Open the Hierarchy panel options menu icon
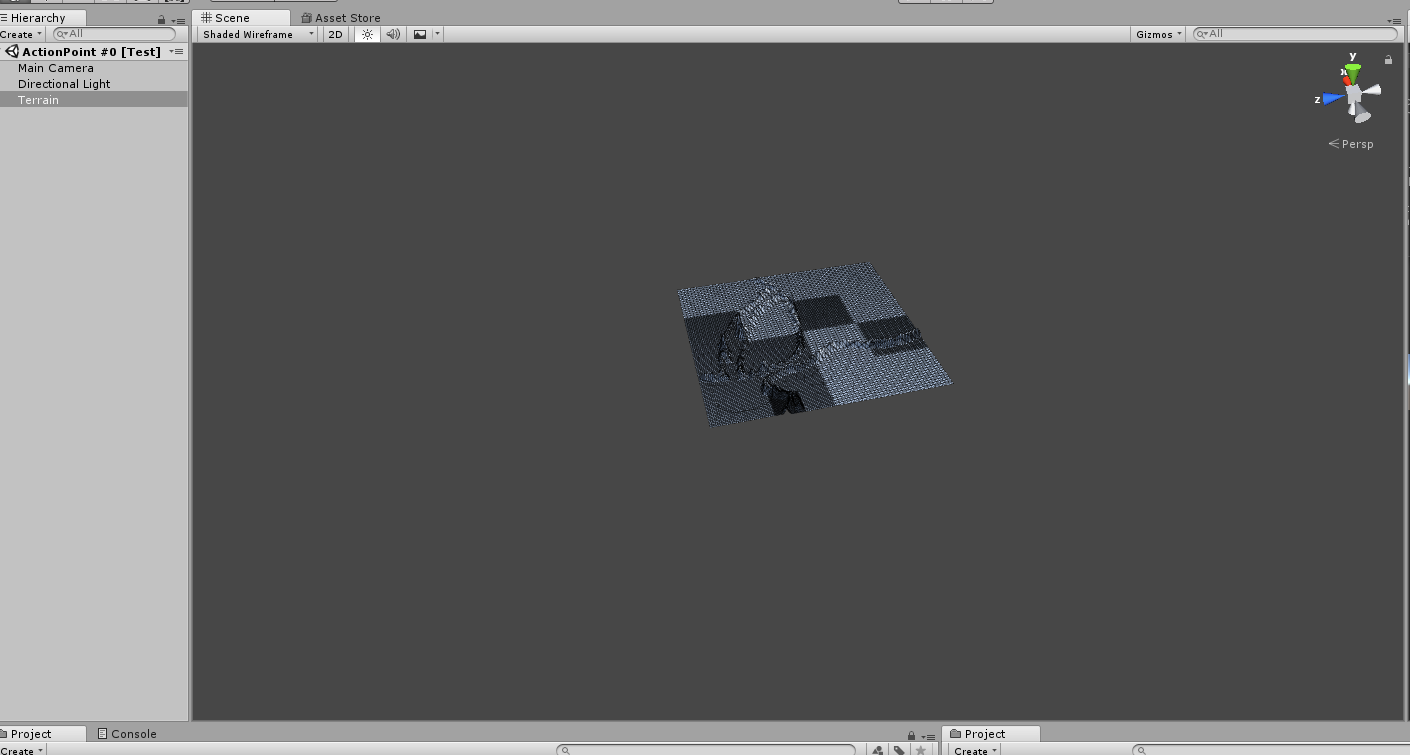1410x755 pixels. [x=178, y=20]
